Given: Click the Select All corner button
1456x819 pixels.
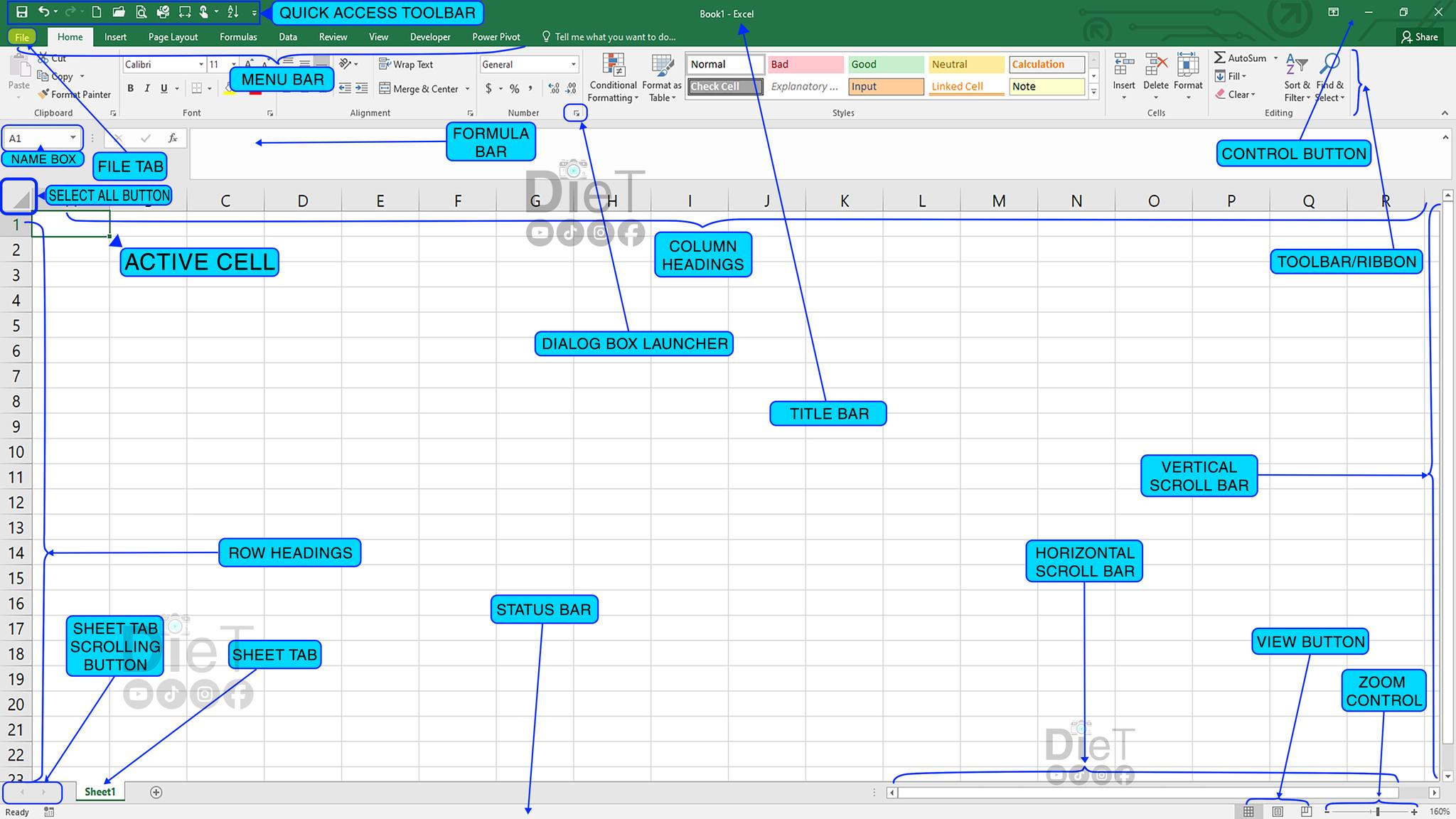Looking at the screenshot, I should click(x=18, y=198).
